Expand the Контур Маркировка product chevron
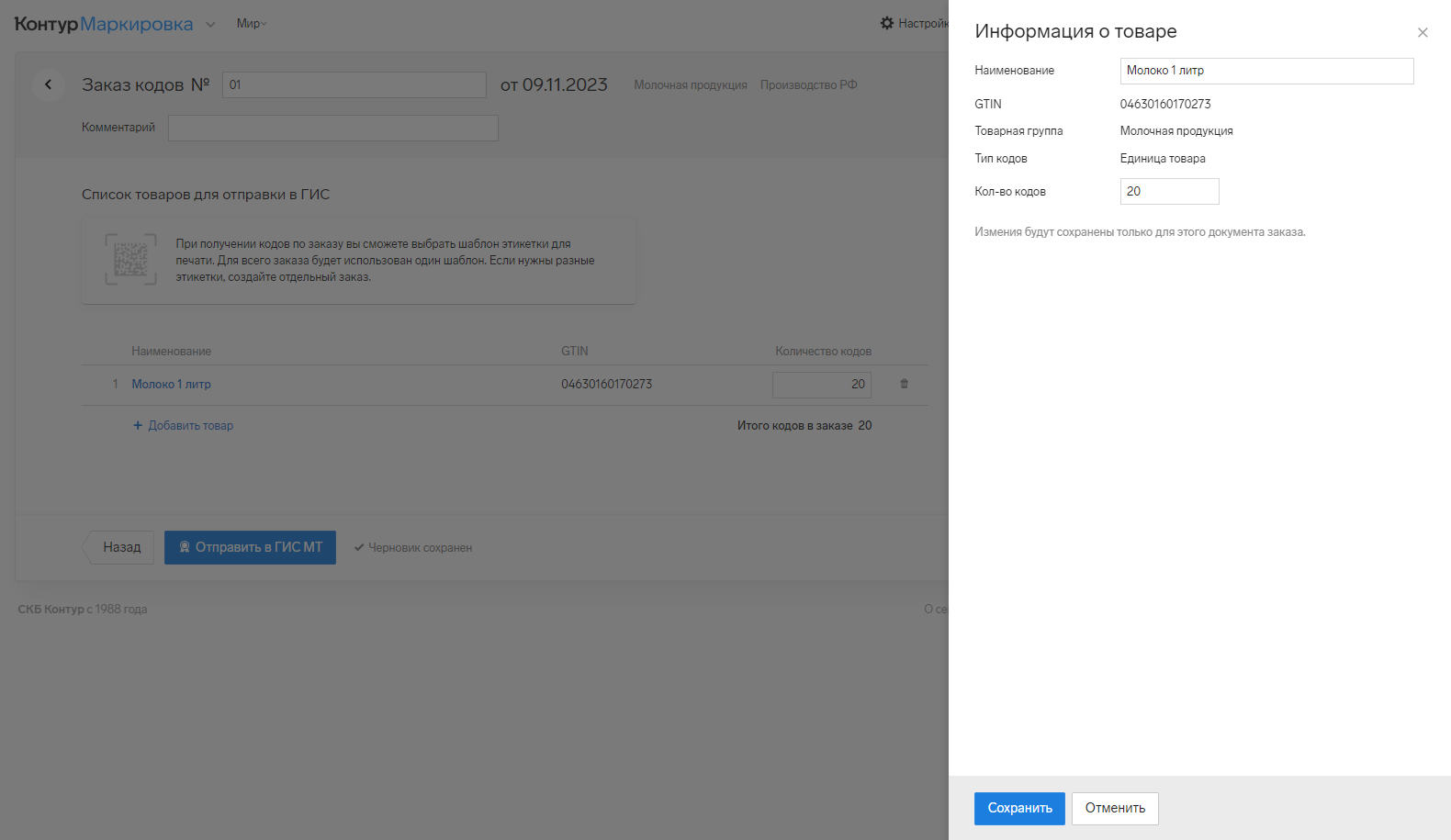This screenshot has width=1451, height=840. [210, 25]
